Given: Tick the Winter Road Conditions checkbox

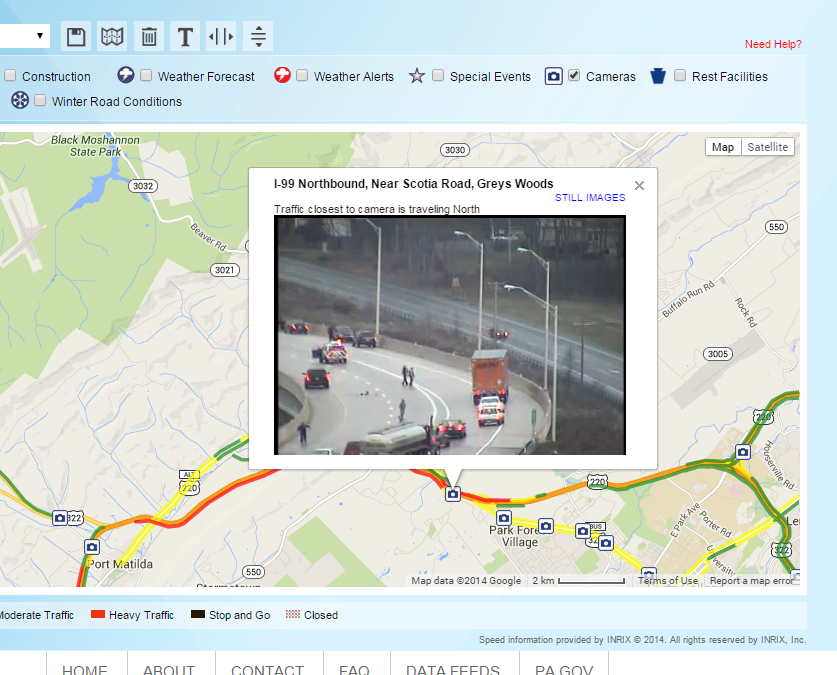Looking at the screenshot, I should click(40, 100).
